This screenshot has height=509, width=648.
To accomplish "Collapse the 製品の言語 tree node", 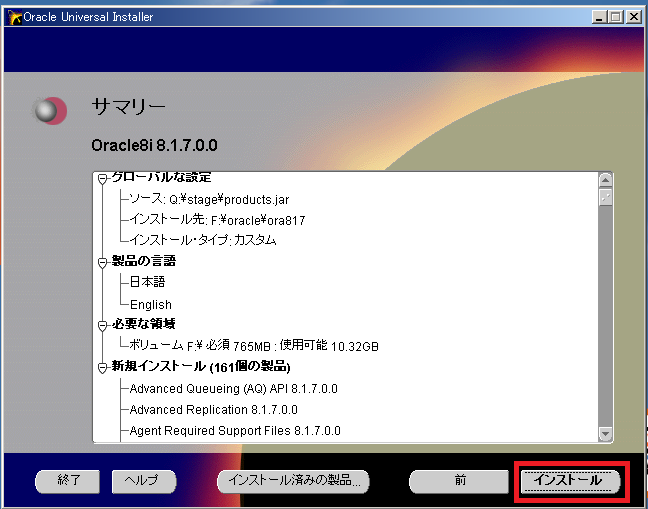I will 102,263.
